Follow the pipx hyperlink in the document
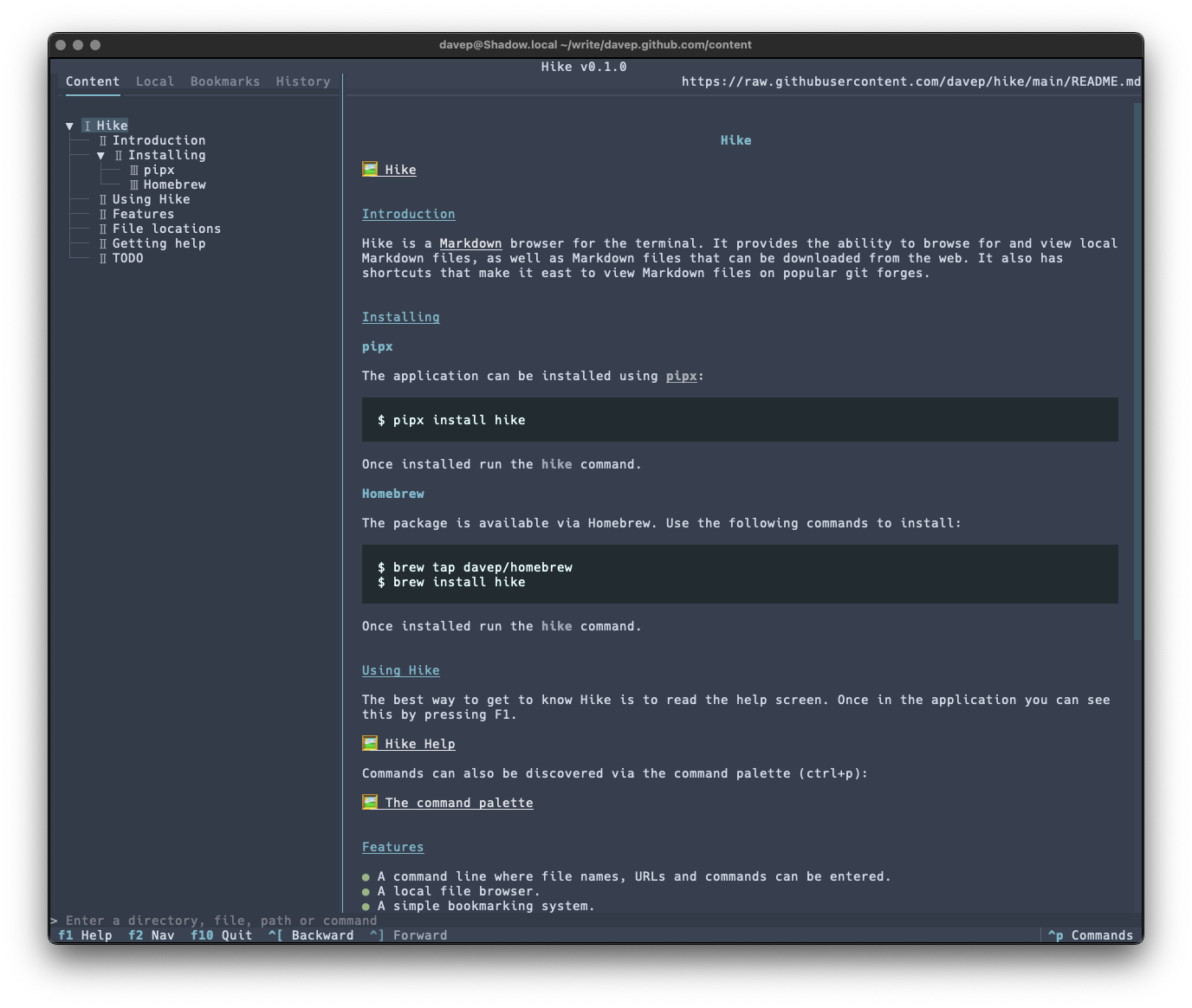The image size is (1192, 1008). [x=682, y=376]
